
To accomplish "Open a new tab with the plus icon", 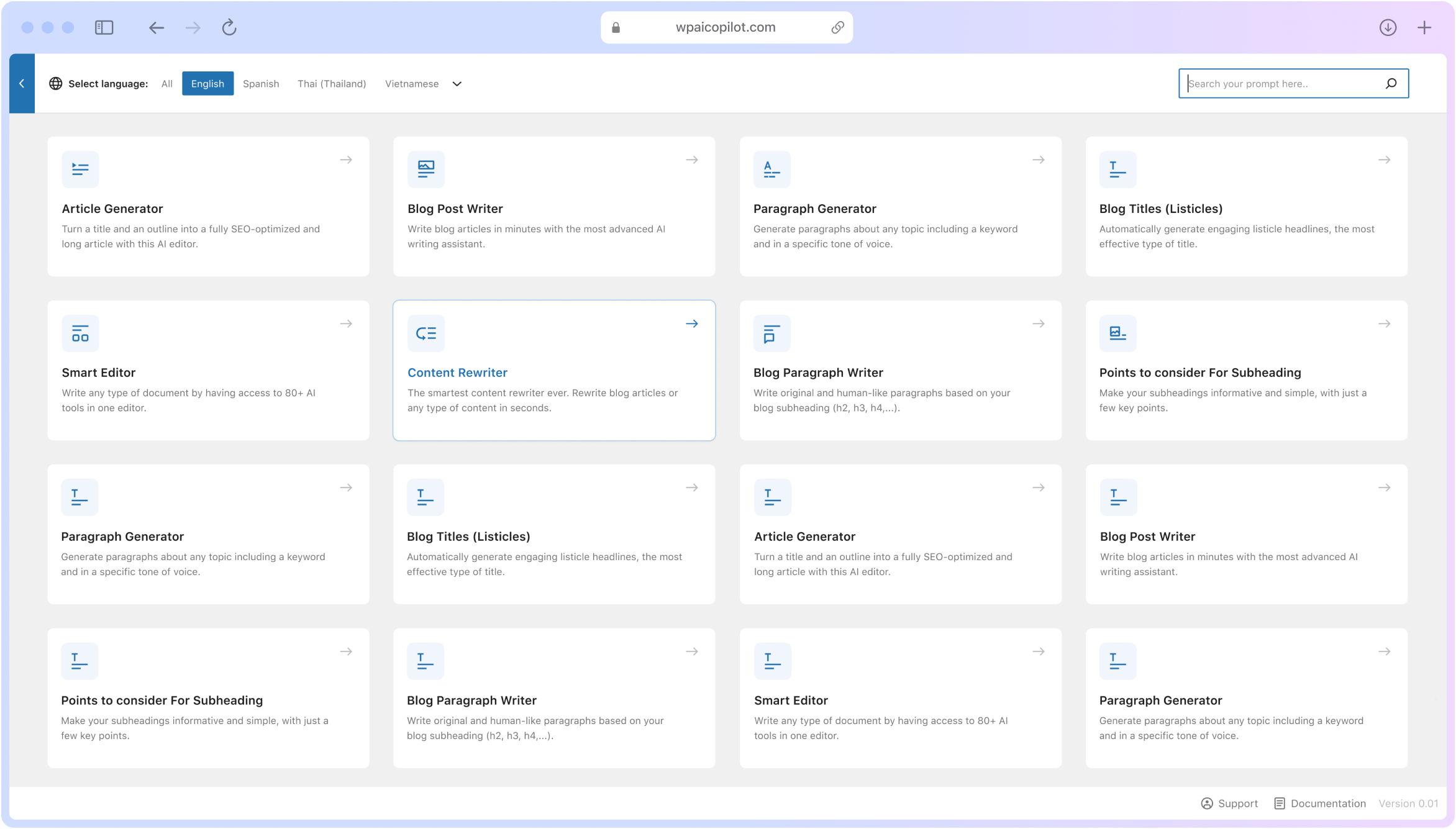I will [x=1424, y=27].
